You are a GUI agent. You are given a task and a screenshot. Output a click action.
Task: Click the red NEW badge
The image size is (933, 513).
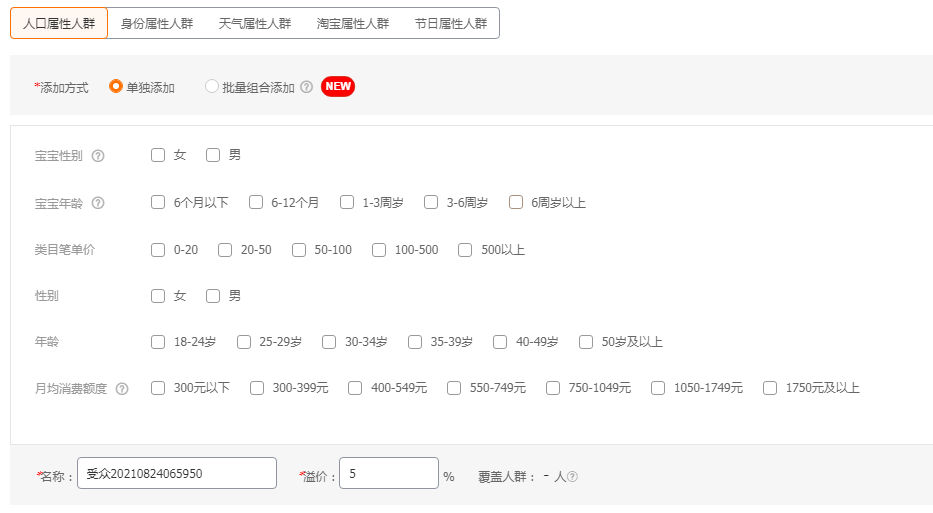pyautogui.click(x=338, y=86)
